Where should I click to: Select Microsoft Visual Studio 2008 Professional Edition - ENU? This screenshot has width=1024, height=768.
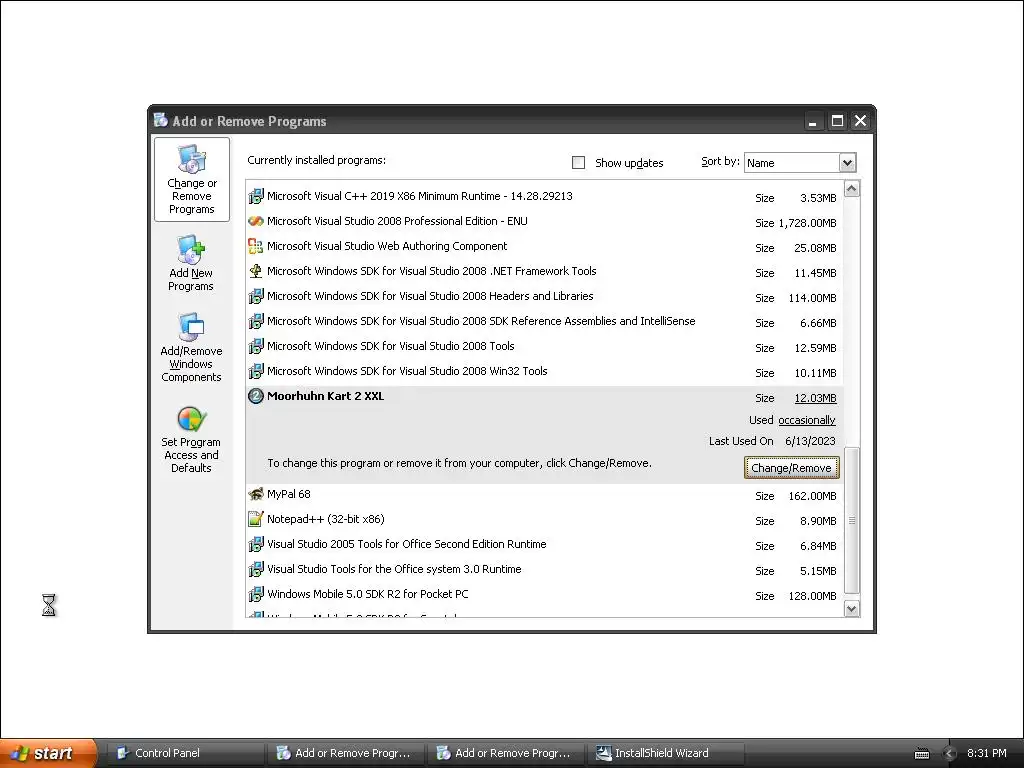(x=545, y=222)
